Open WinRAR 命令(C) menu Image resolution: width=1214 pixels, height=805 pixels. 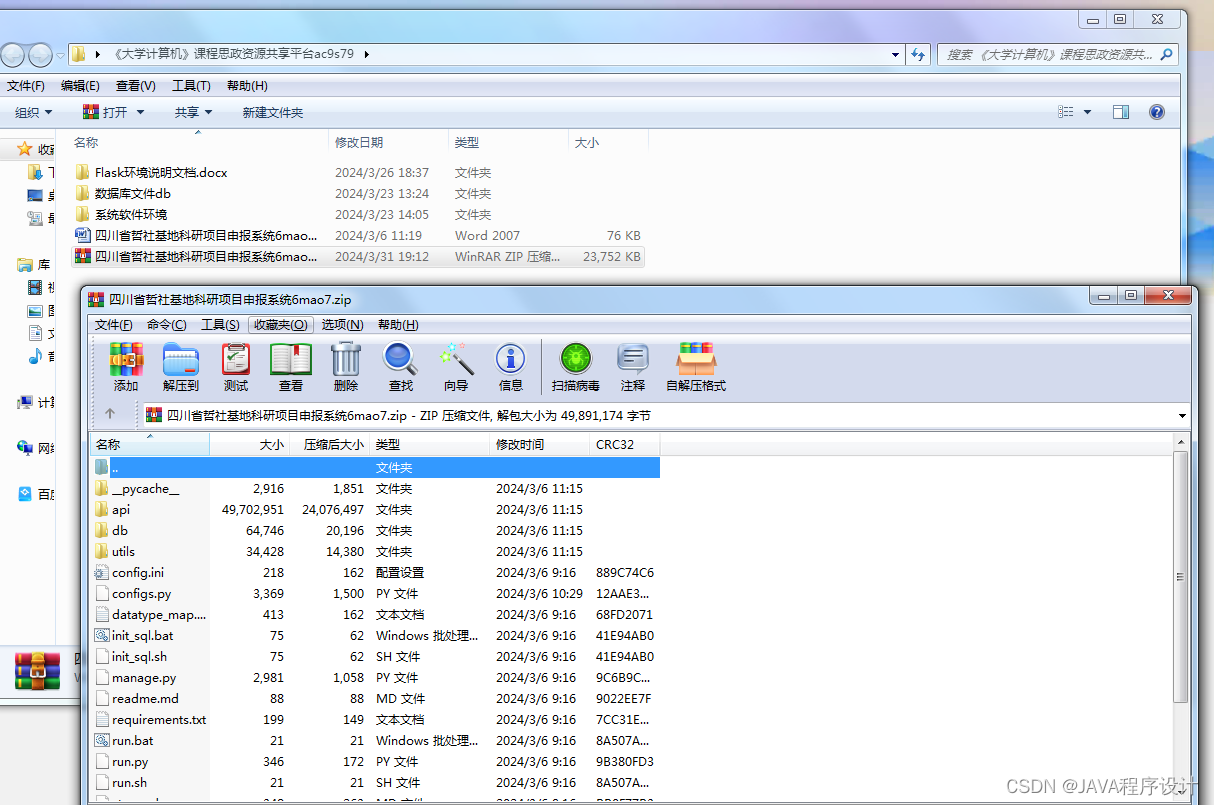pos(167,325)
